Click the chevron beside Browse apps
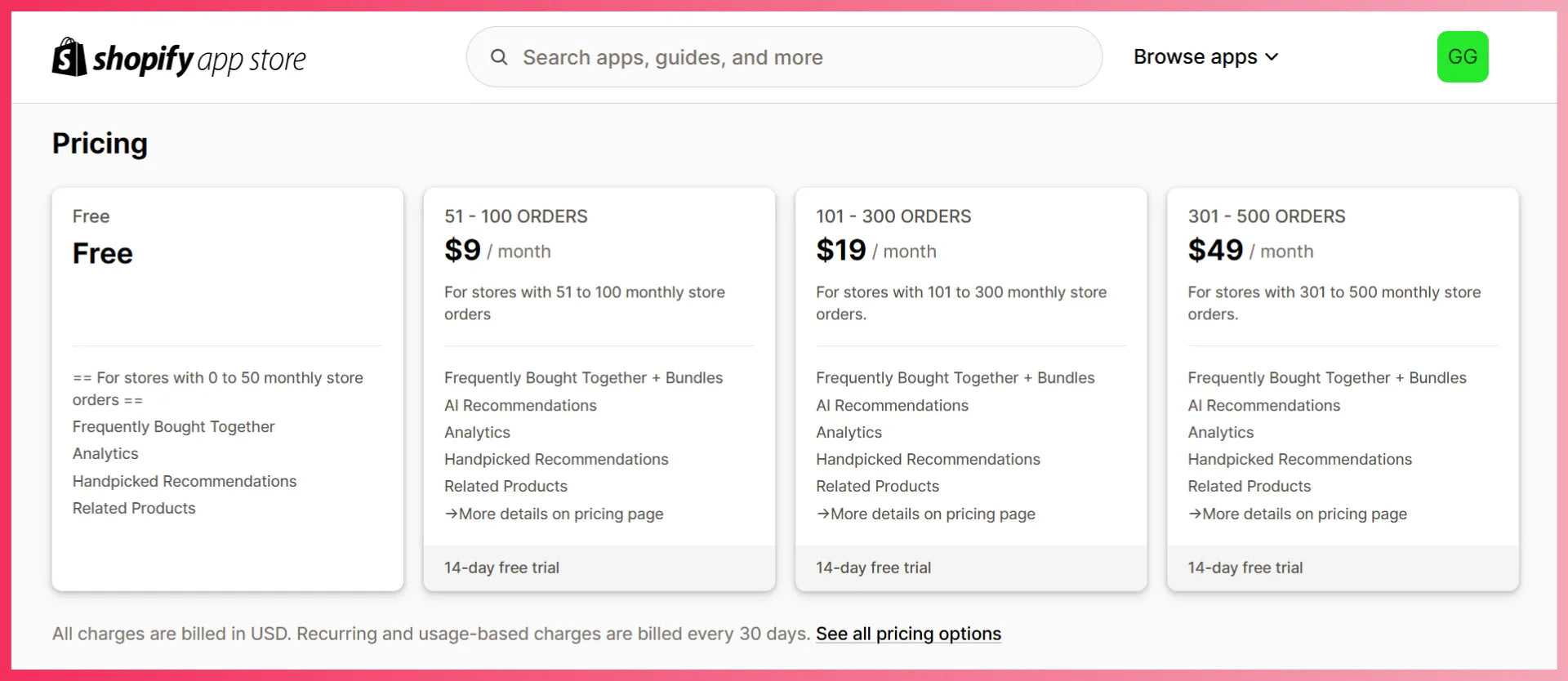The image size is (1568, 681). 1272,57
